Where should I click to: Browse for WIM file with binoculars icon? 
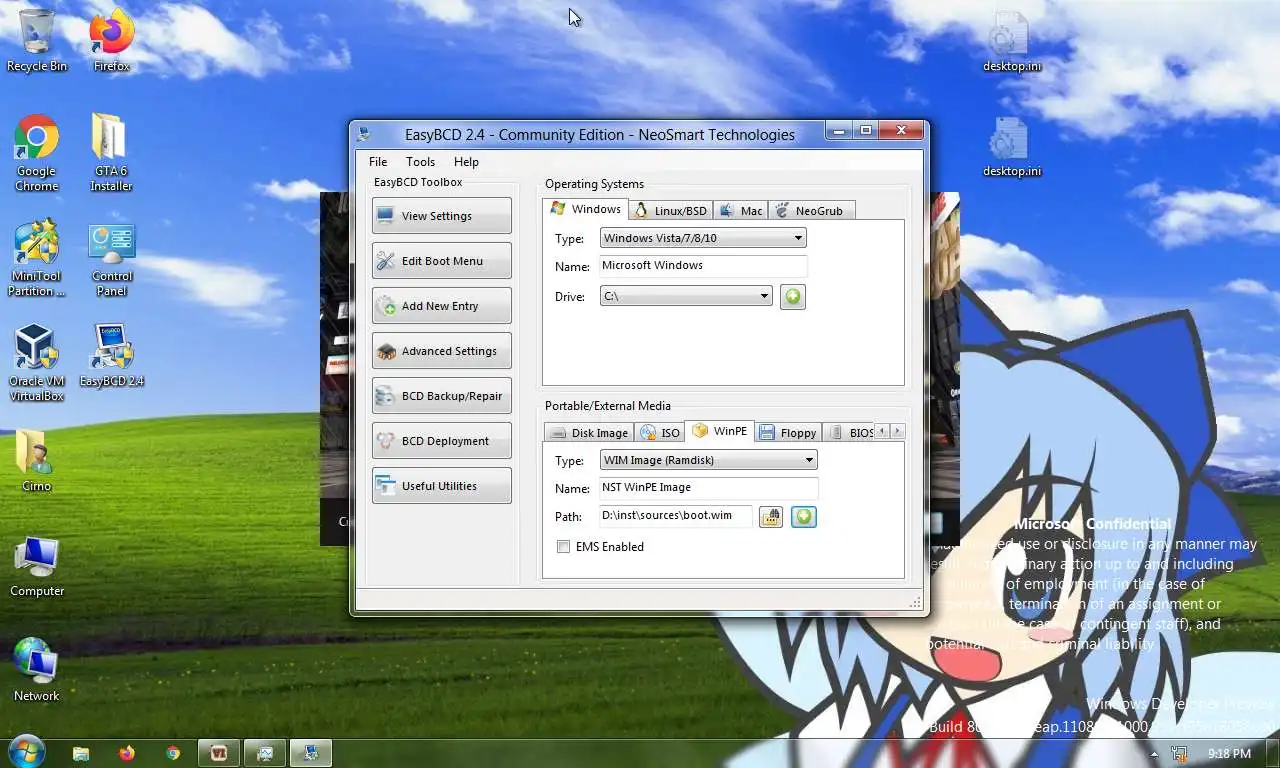pos(770,516)
